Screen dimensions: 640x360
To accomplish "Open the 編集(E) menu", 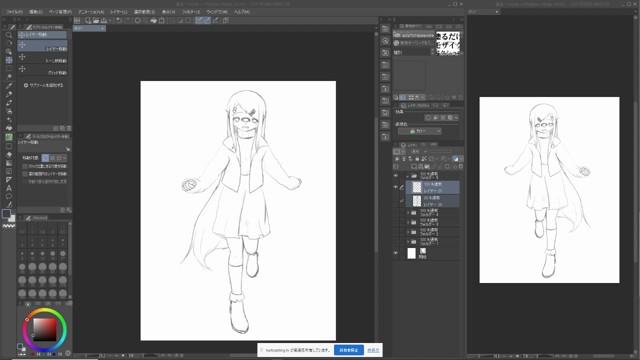I will click(x=36, y=12).
